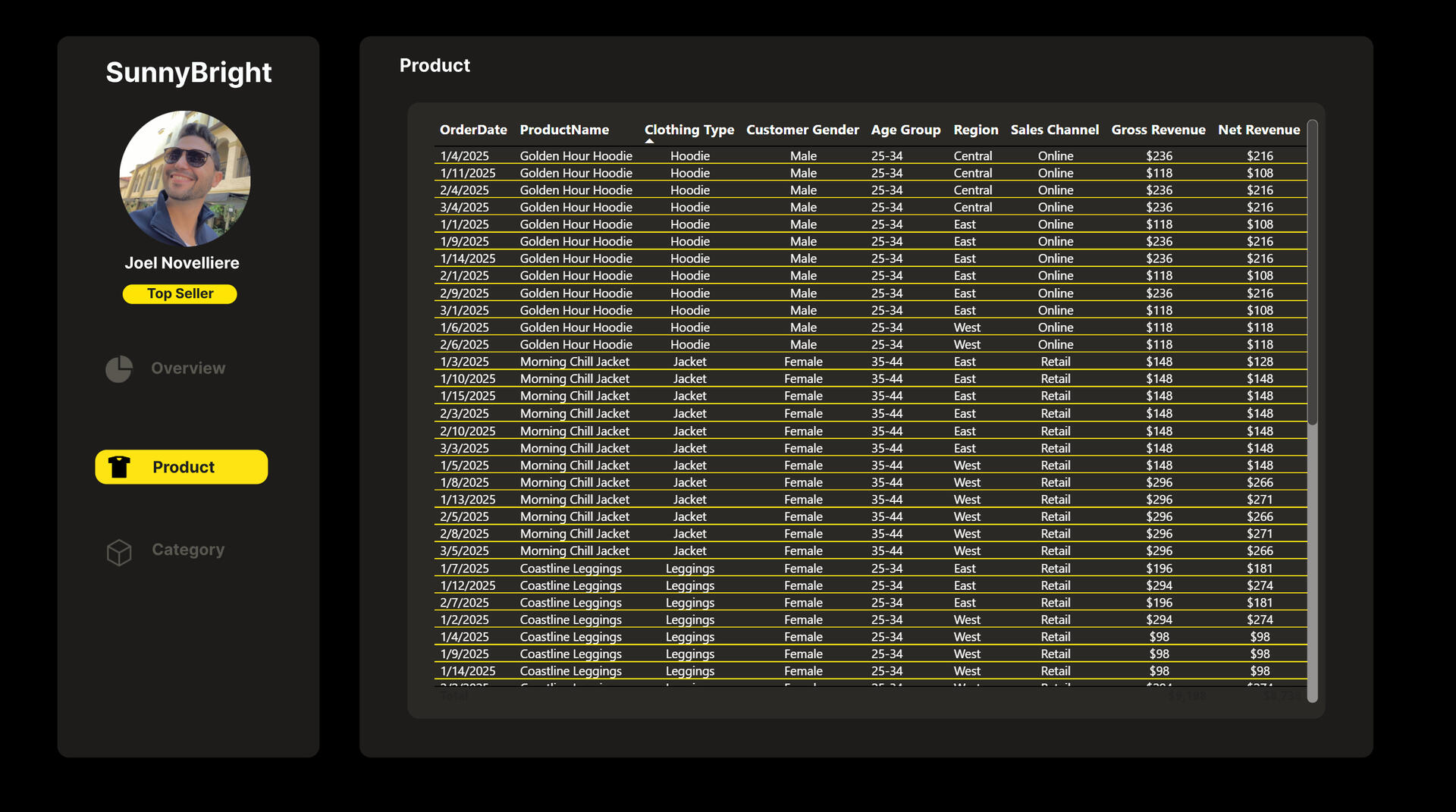Click the Age Group column header

905,130
